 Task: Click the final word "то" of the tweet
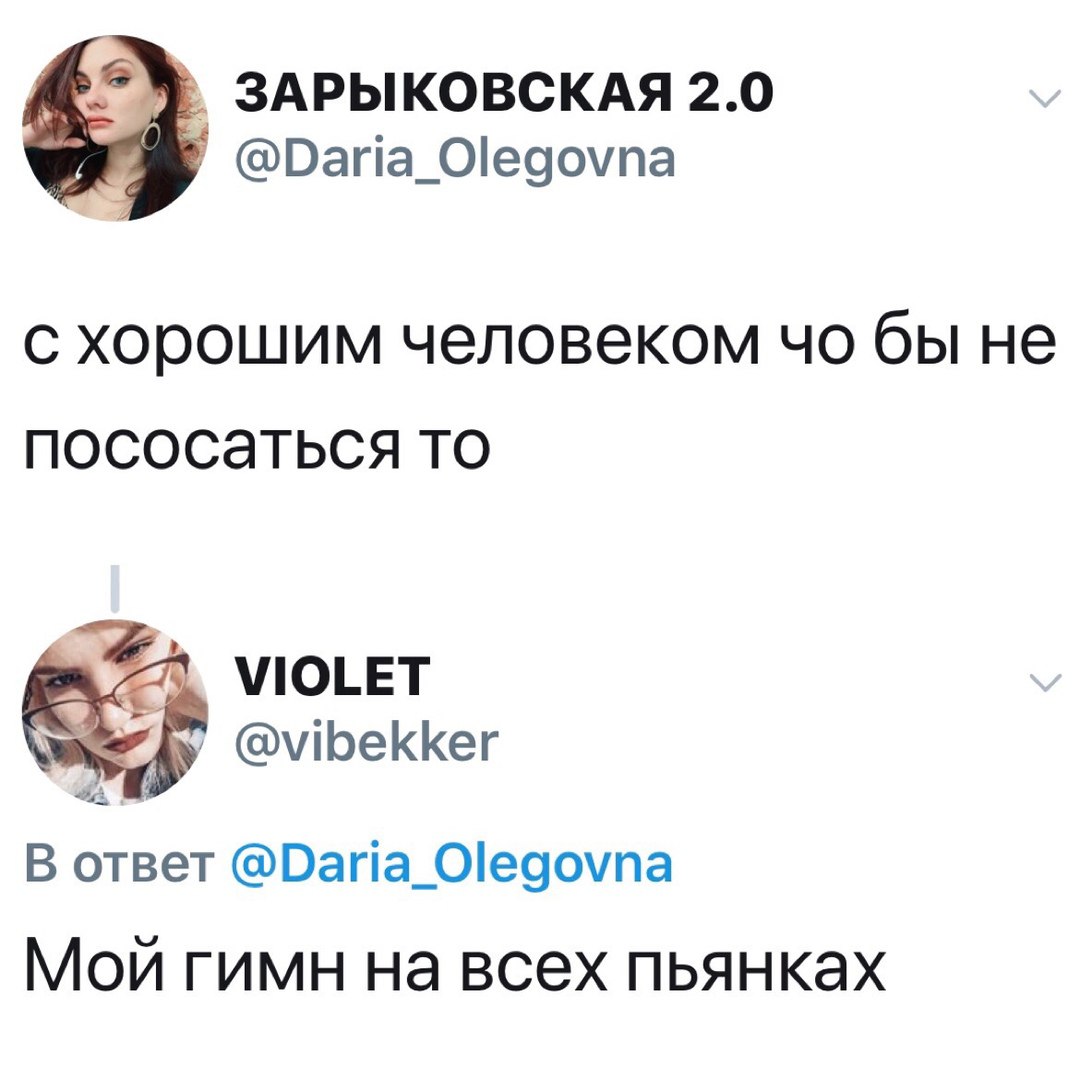tap(455, 448)
